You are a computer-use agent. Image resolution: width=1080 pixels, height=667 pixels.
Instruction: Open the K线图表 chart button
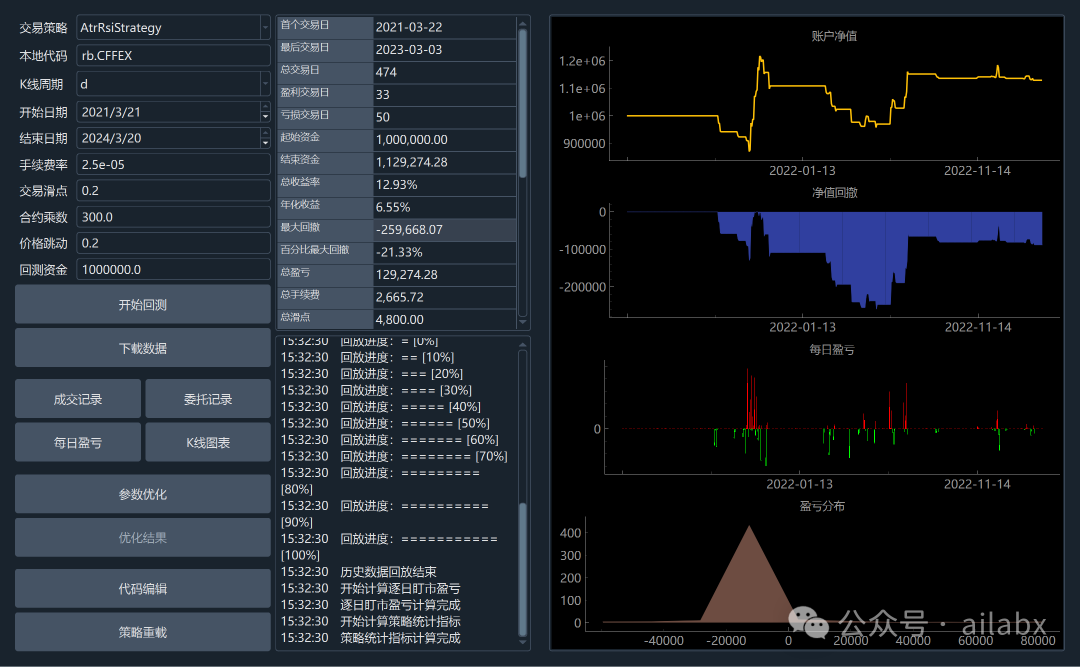(x=208, y=442)
